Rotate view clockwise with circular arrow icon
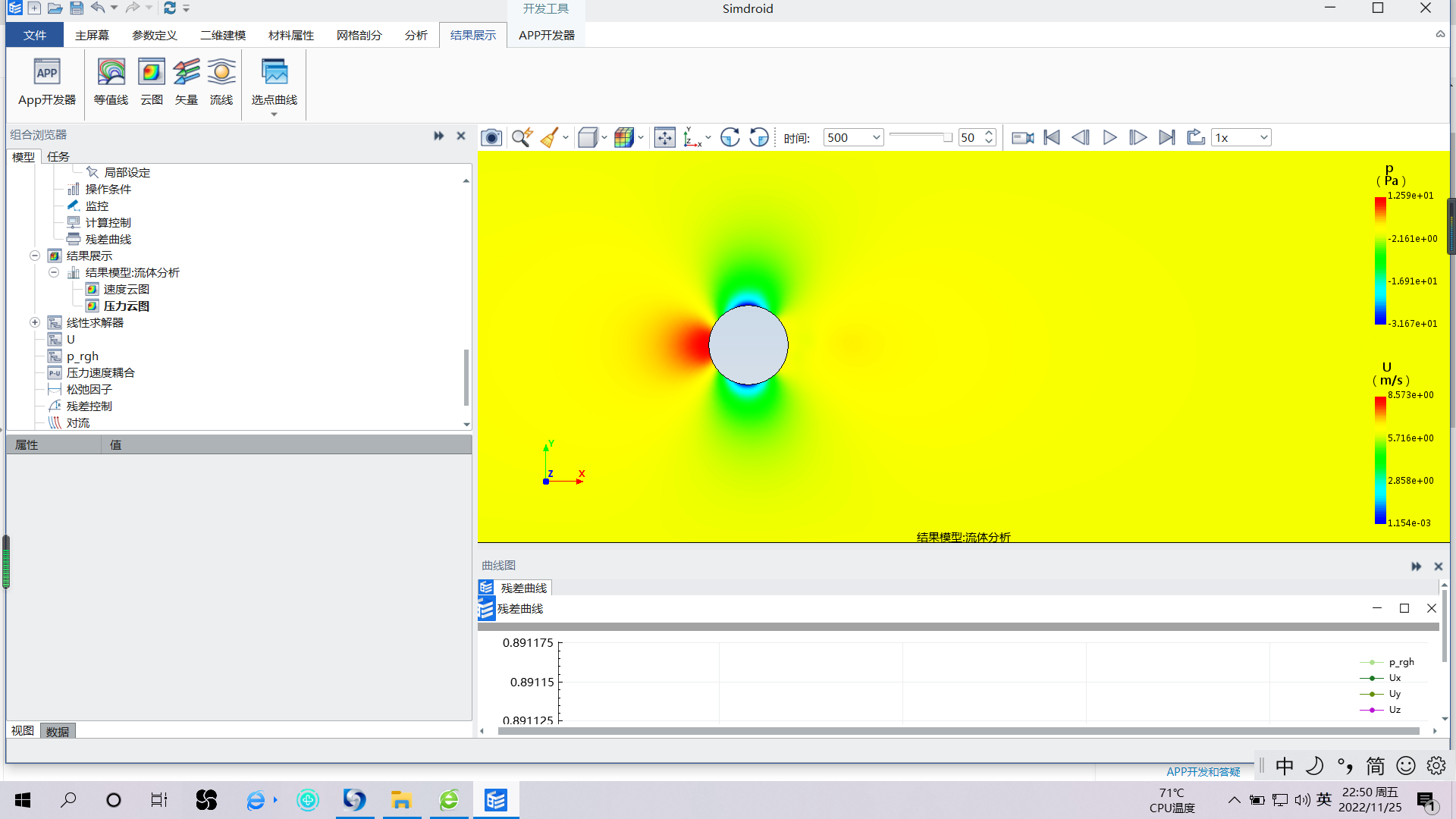Viewport: 1456px width, 819px height. click(730, 137)
